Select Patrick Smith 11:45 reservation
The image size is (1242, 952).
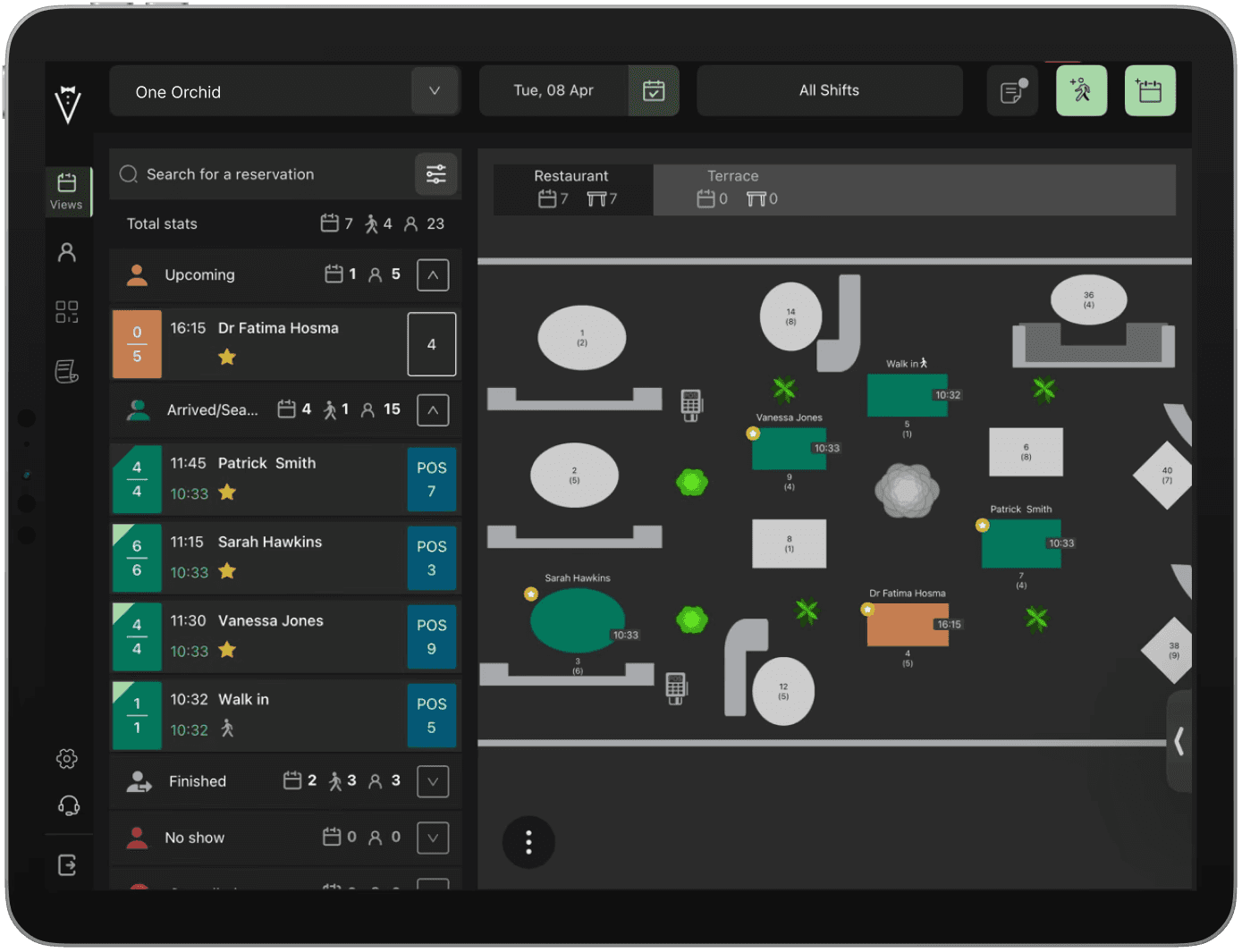click(x=284, y=480)
